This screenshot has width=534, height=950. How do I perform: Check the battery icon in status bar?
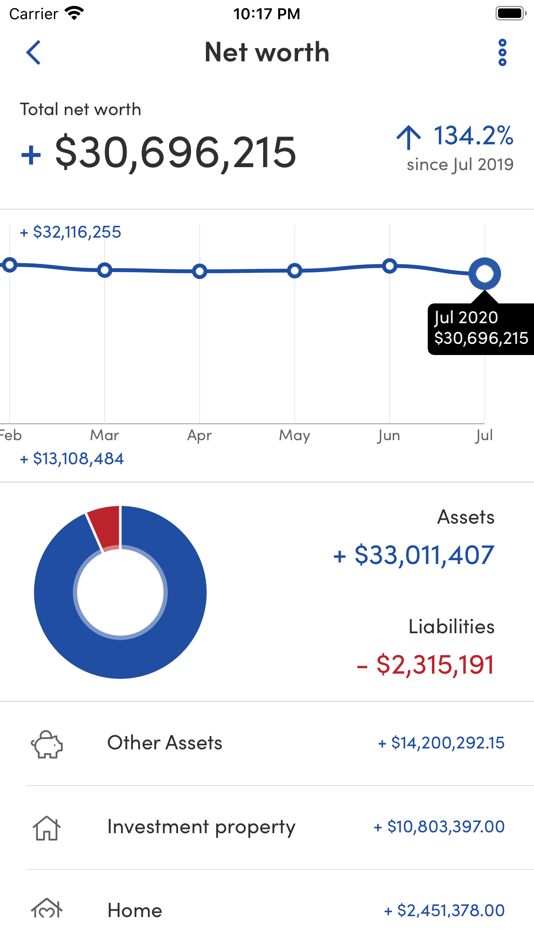tap(510, 13)
